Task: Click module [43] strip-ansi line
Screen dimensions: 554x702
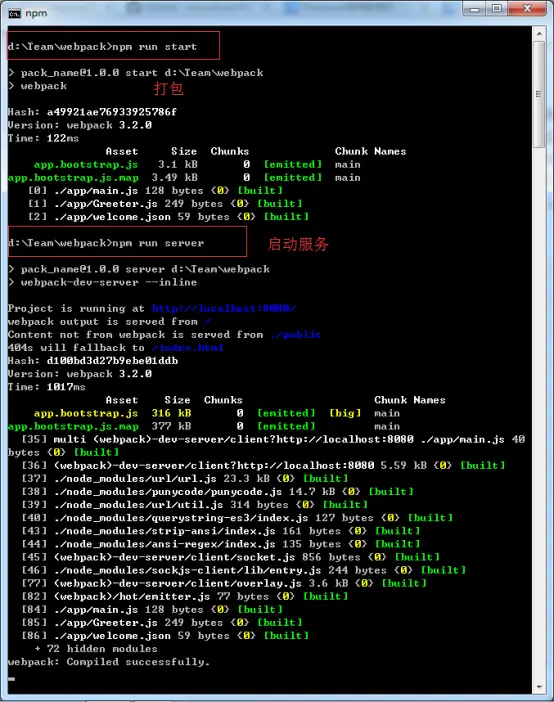Action: (x=221, y=531)
